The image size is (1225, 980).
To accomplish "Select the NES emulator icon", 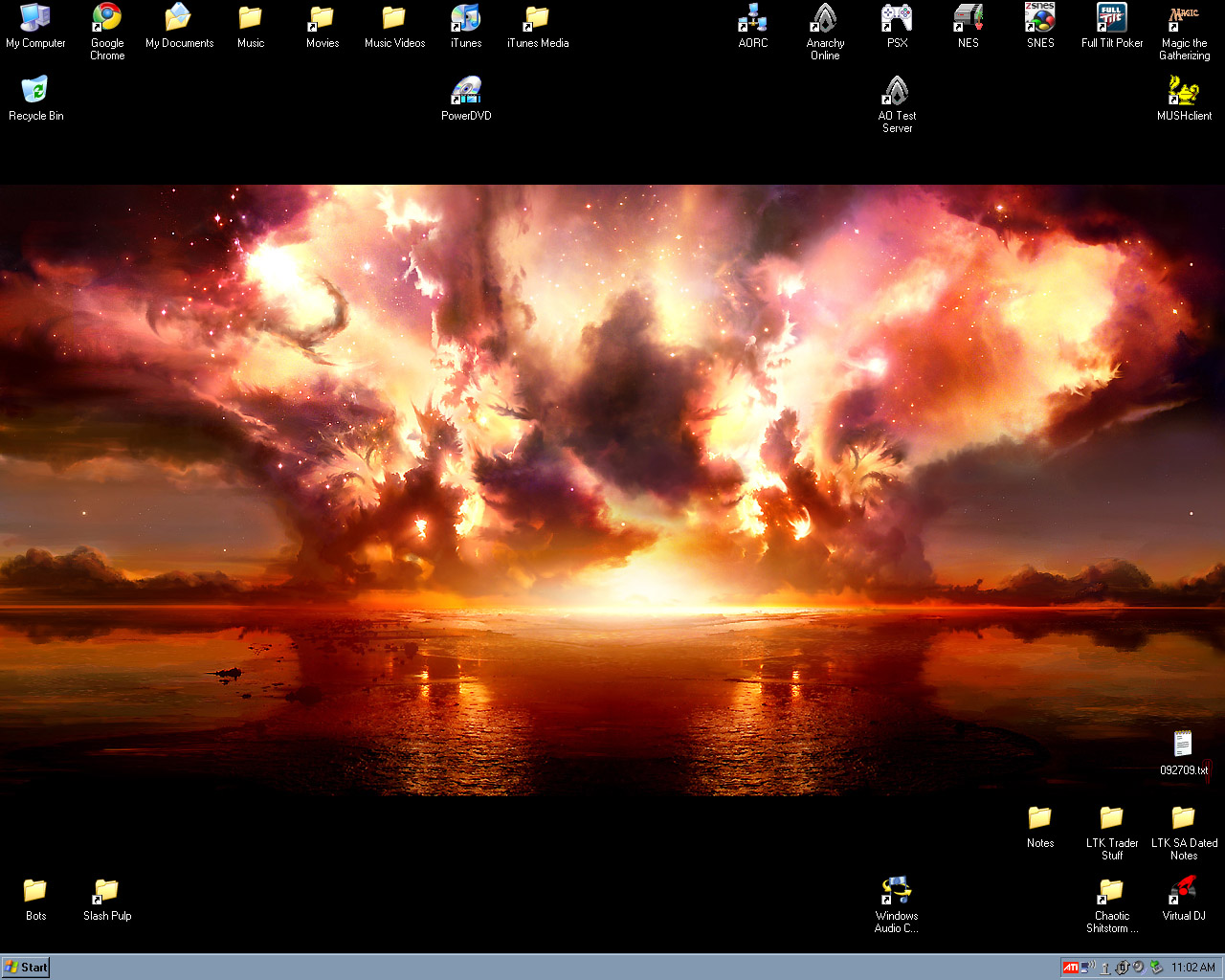I will (x=969, y=18).
